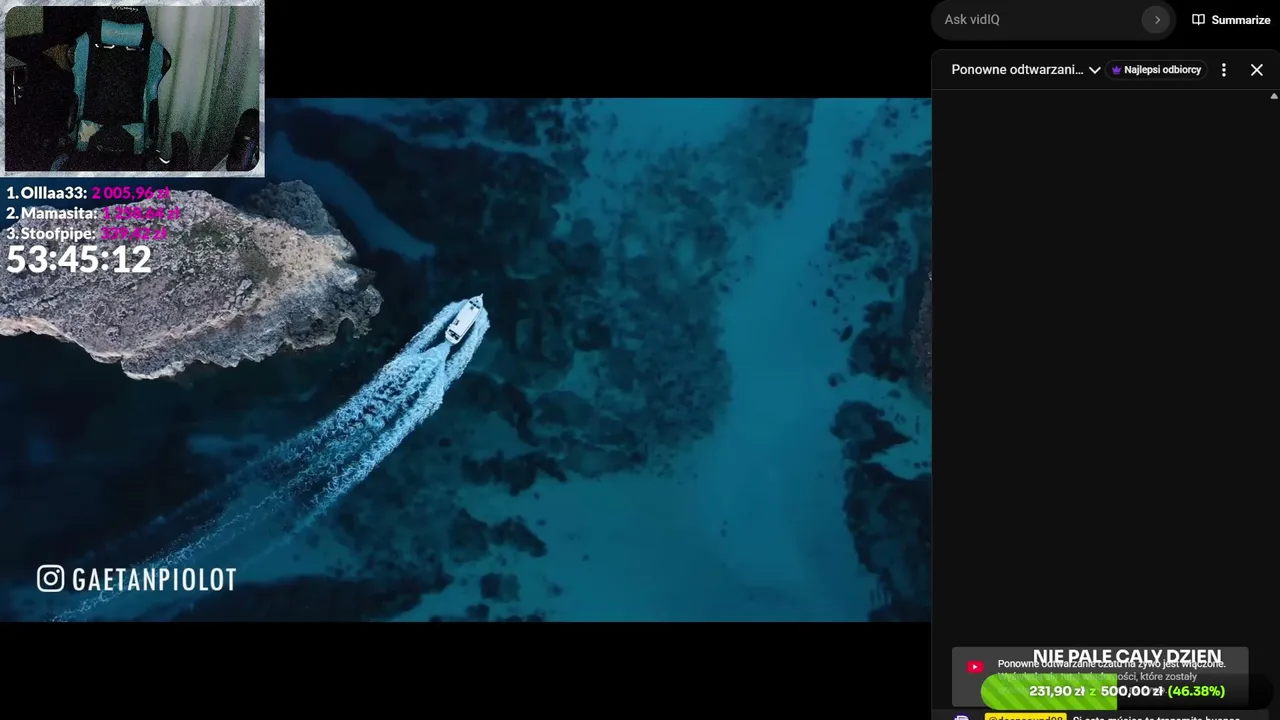Click the Summarize button

click(1231, 20)
